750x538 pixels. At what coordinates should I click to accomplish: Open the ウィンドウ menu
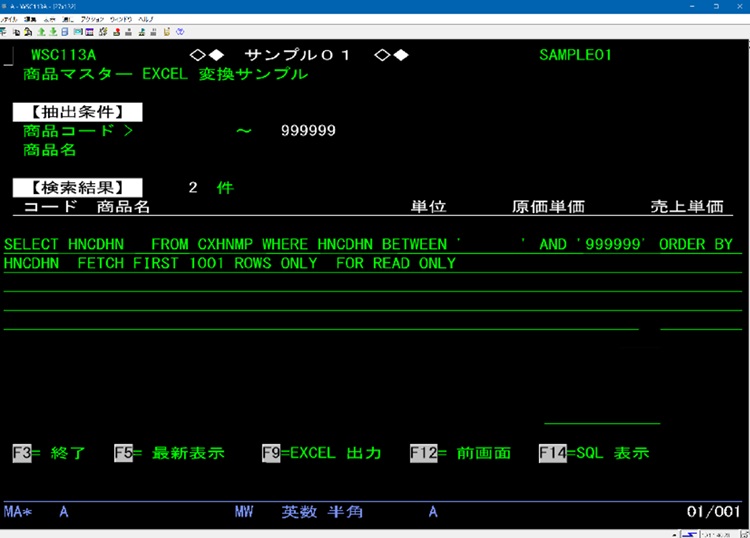[120, 19]
